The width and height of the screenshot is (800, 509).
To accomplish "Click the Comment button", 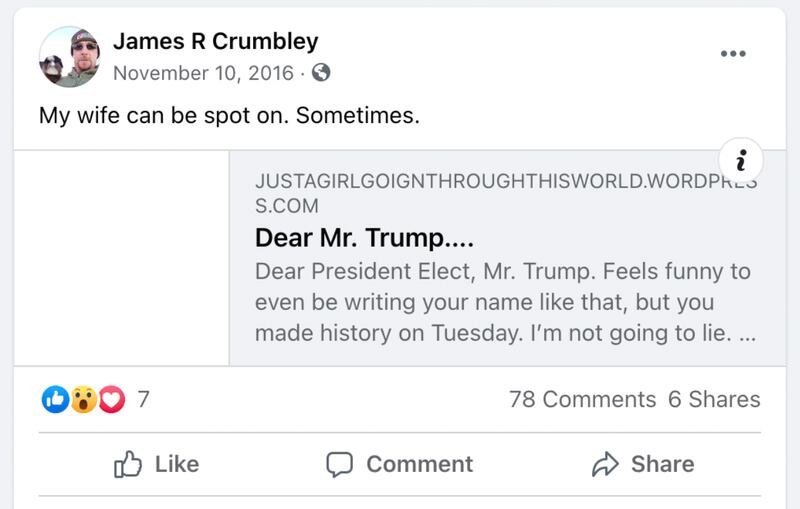I will (x=400, y=464).
